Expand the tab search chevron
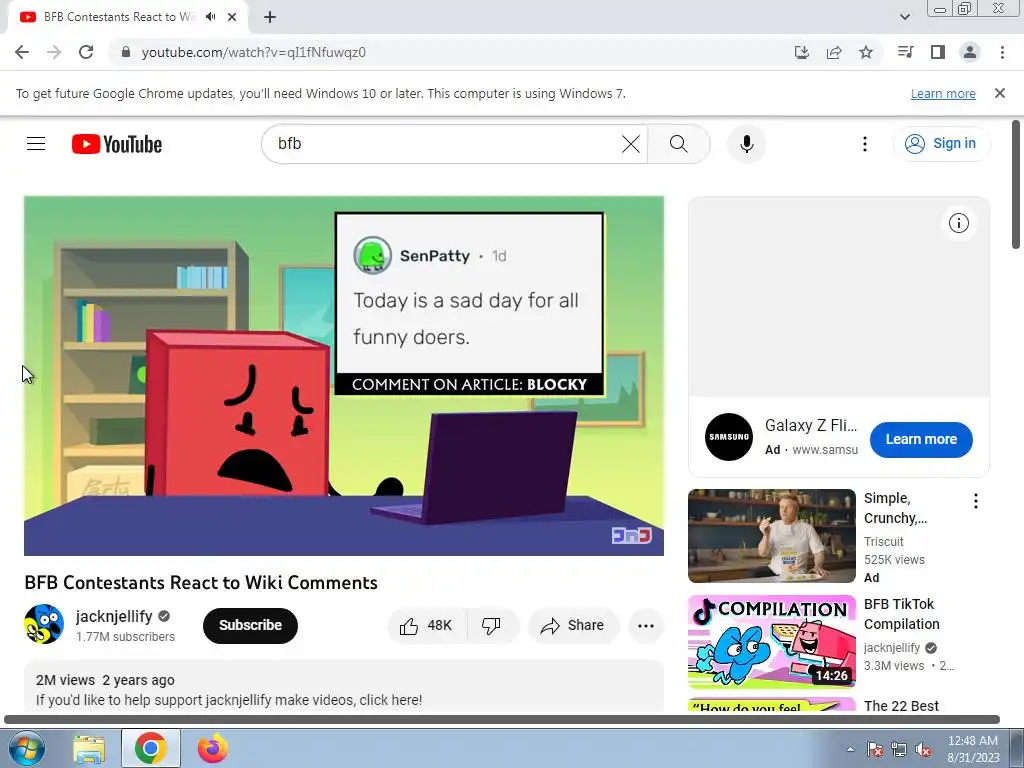 [904, 17]
